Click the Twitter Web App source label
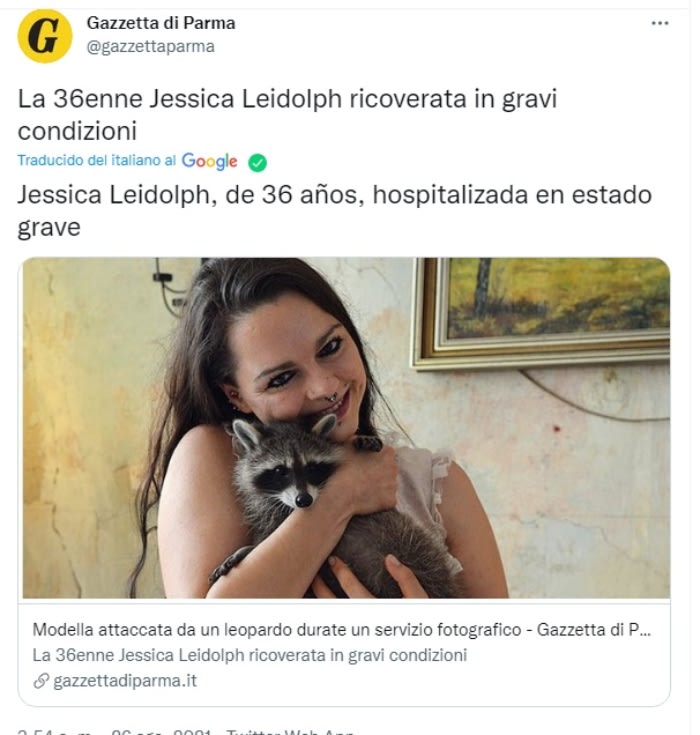 289,732
